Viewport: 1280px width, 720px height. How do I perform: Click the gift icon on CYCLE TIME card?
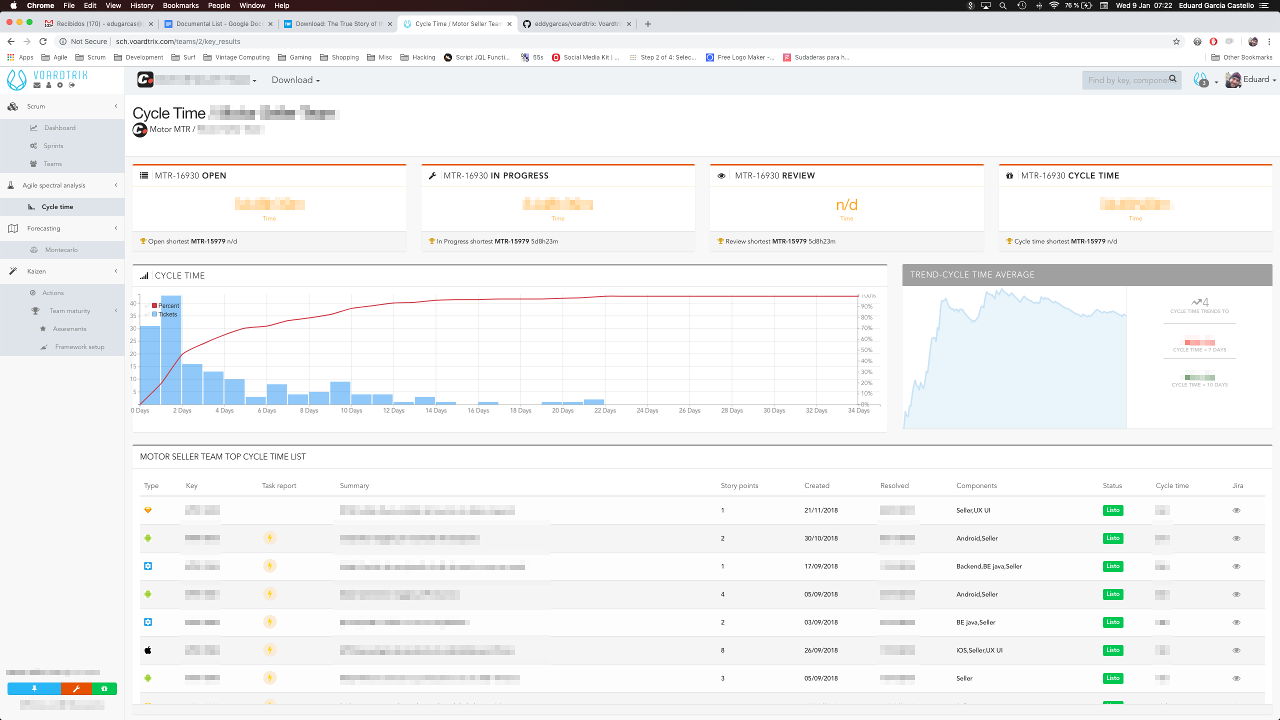(1010, 176)
